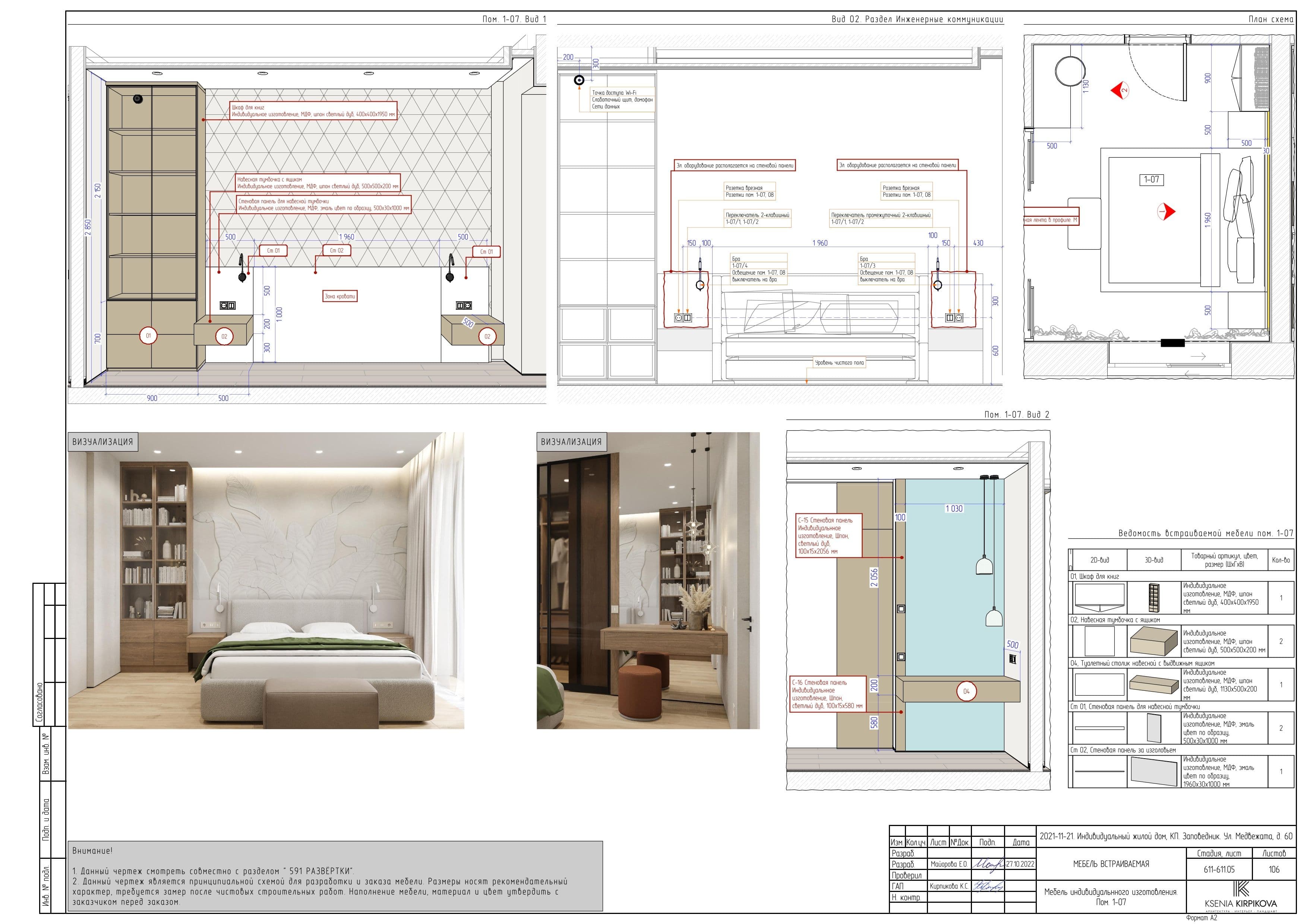Screen dimensions: 1307x924
Task: Click the ВИЗУАЛИЗАЦИЯ label above bed render
Action: point(102,442)
